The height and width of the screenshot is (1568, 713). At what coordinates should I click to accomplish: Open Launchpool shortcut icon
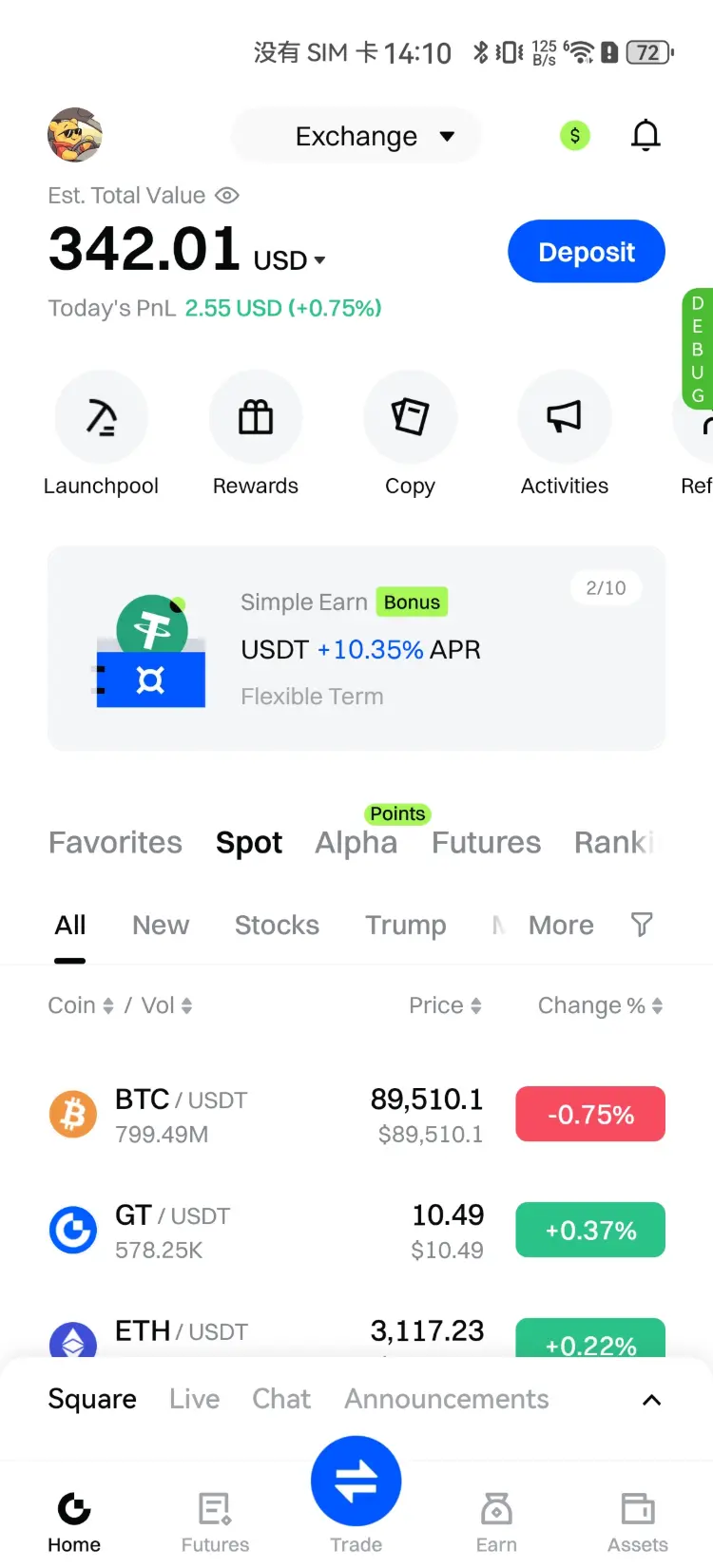click(101, 417)
